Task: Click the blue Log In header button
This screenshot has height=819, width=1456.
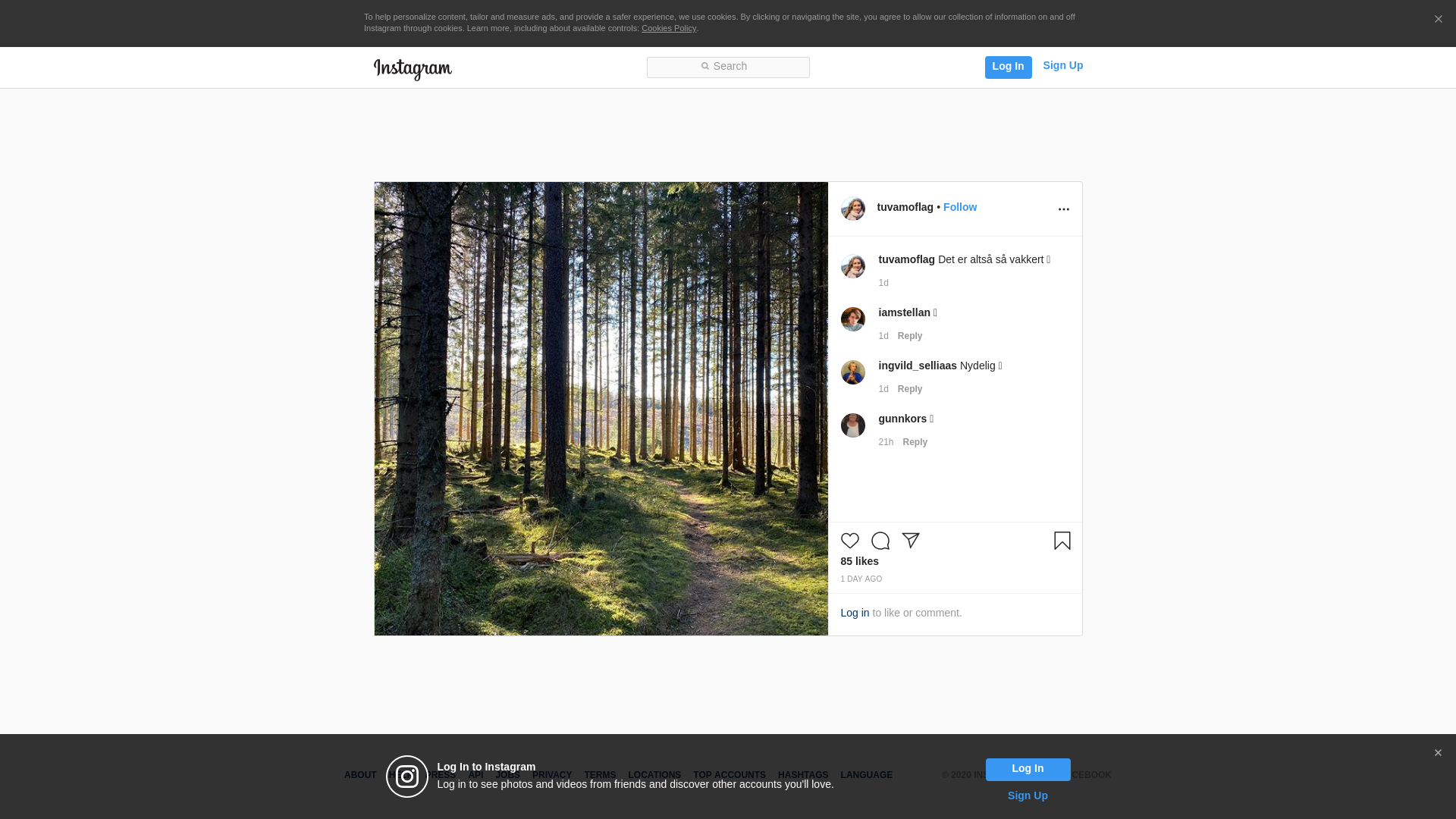Action: coord(1008,67)
